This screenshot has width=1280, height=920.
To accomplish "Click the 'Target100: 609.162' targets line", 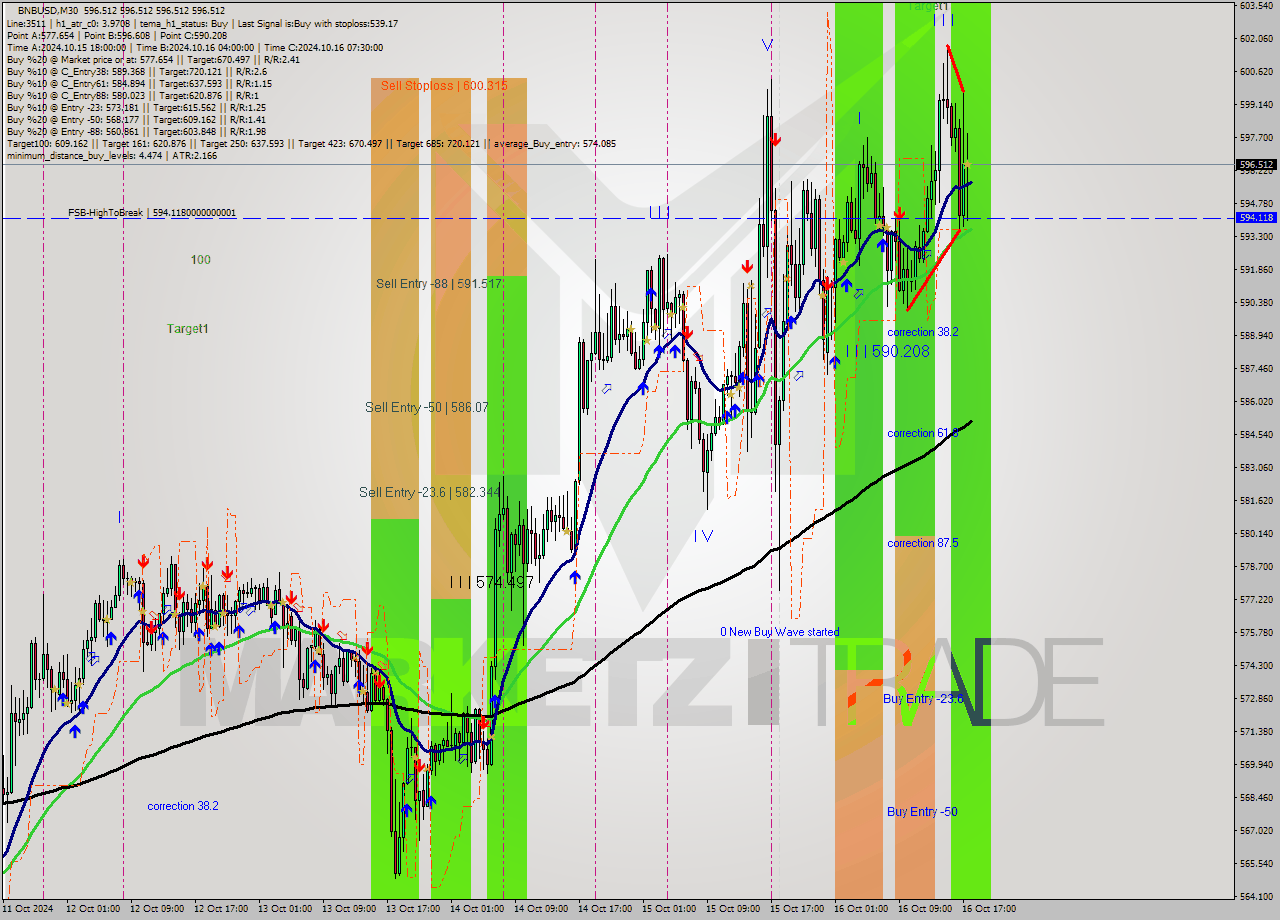I will (310, 143).
